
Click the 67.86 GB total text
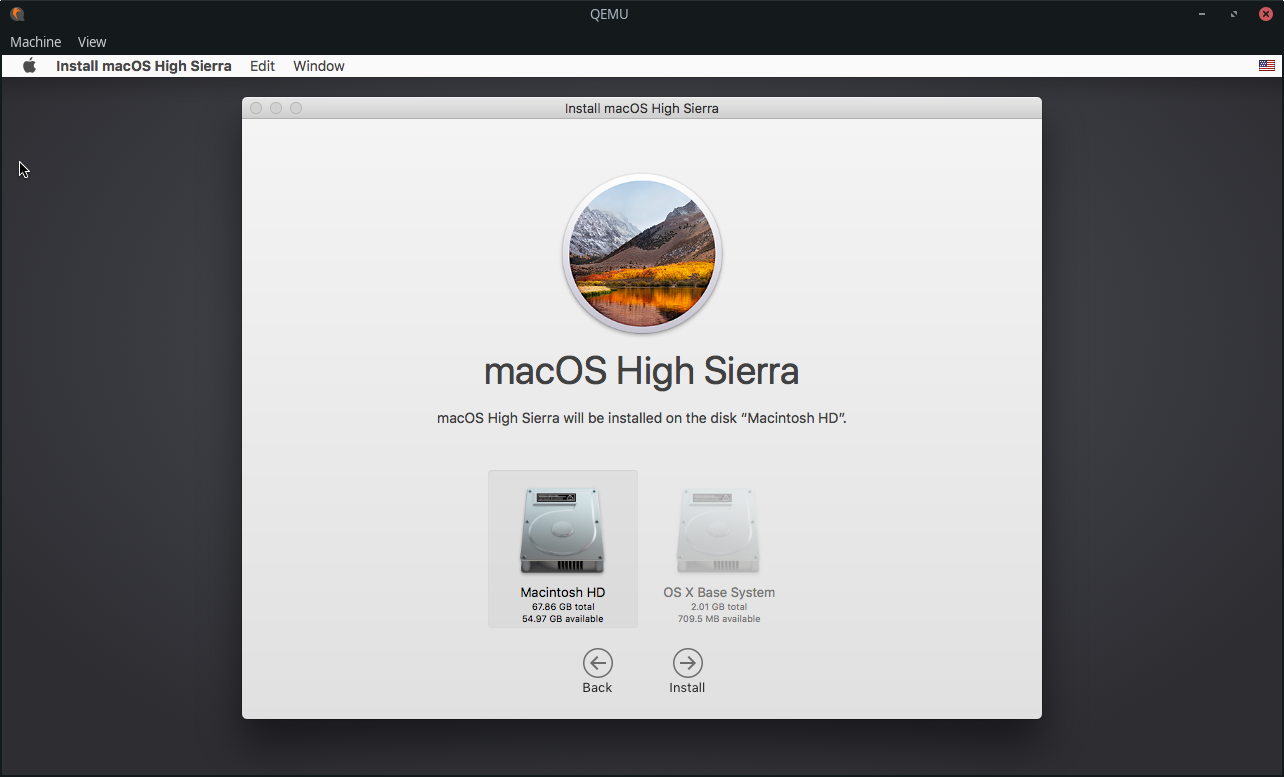pos(563,607)
